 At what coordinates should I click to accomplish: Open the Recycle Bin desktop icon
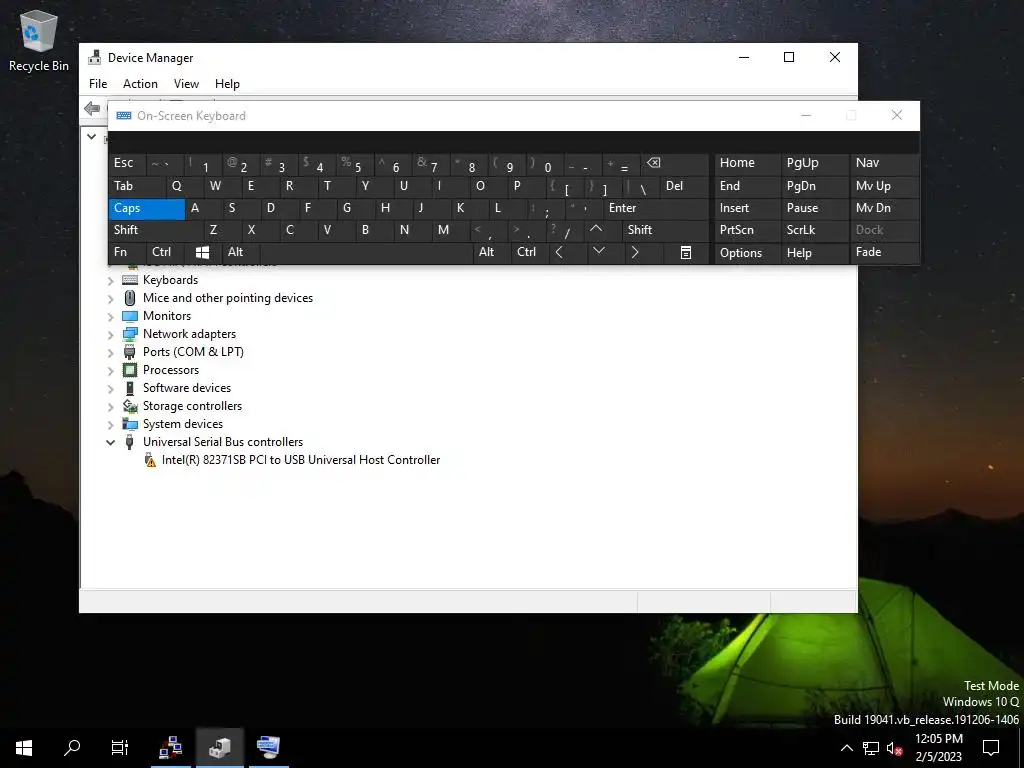tap(39, 42)
